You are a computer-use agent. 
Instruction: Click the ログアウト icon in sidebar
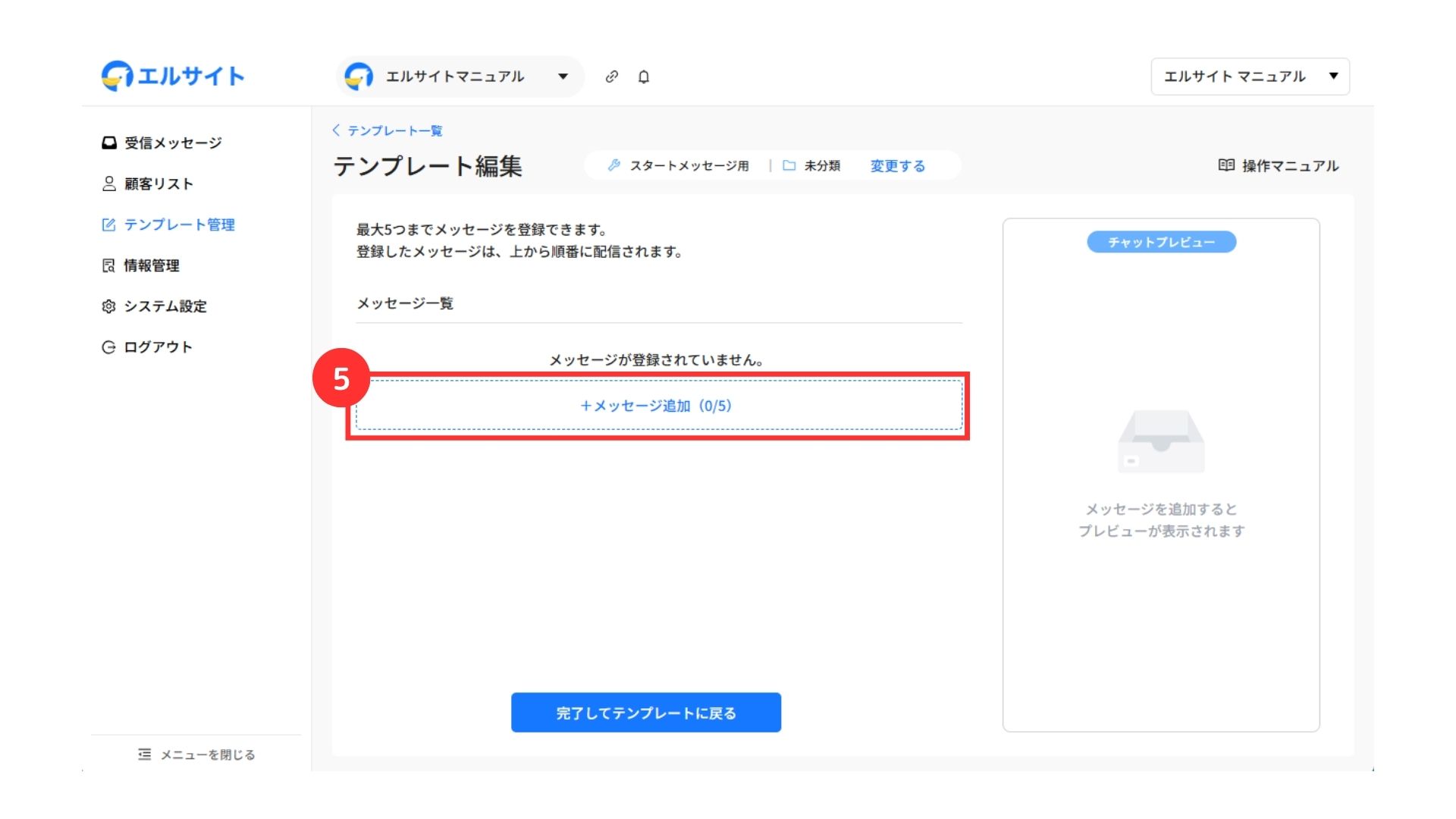point(109,347)
